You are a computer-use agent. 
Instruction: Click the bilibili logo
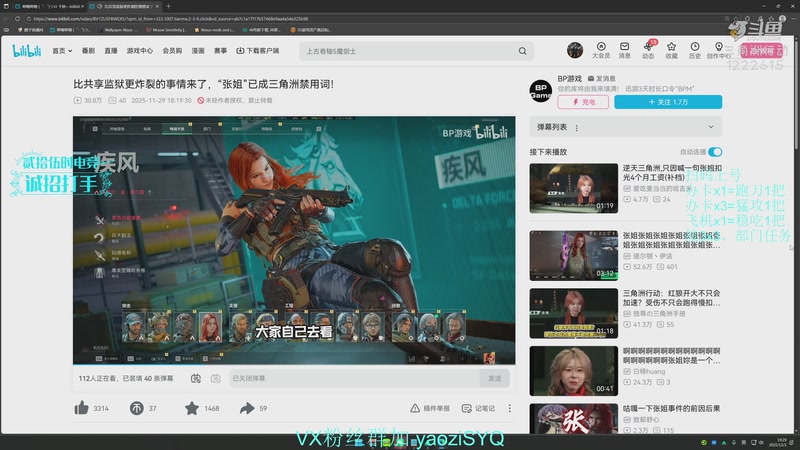27,51
